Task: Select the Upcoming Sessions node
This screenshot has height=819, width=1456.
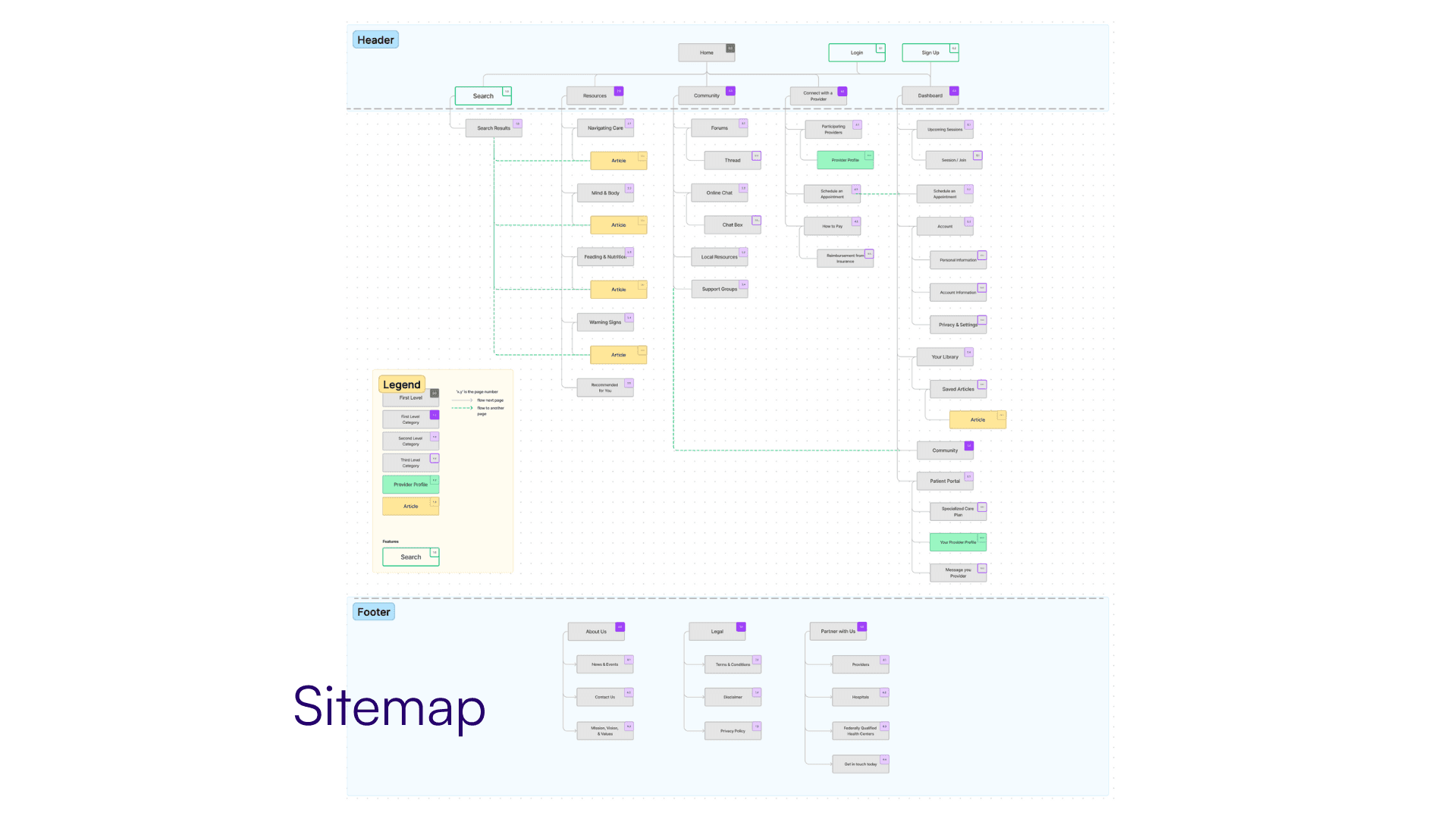Action: pyautogui.click(x=944, y=130)
